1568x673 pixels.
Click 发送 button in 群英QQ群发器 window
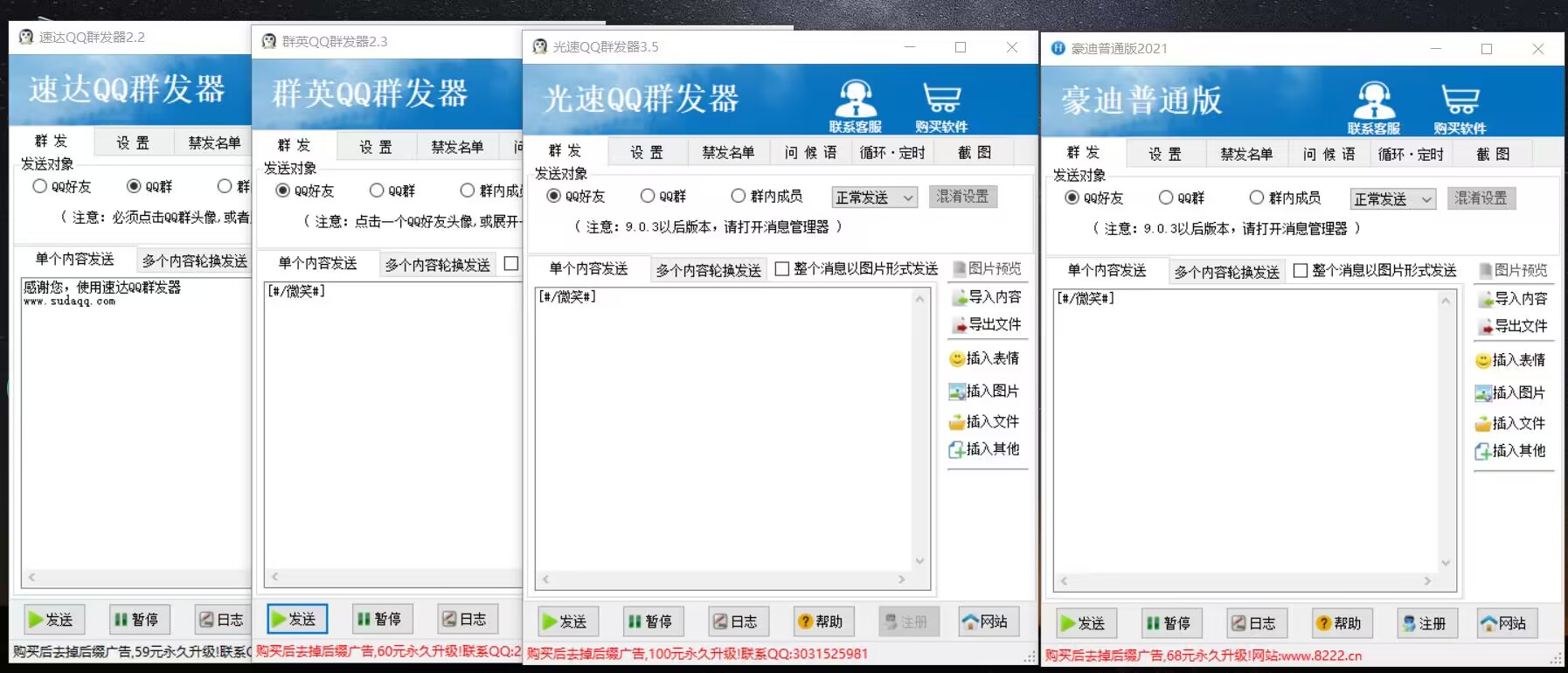(x=296, y=619)
